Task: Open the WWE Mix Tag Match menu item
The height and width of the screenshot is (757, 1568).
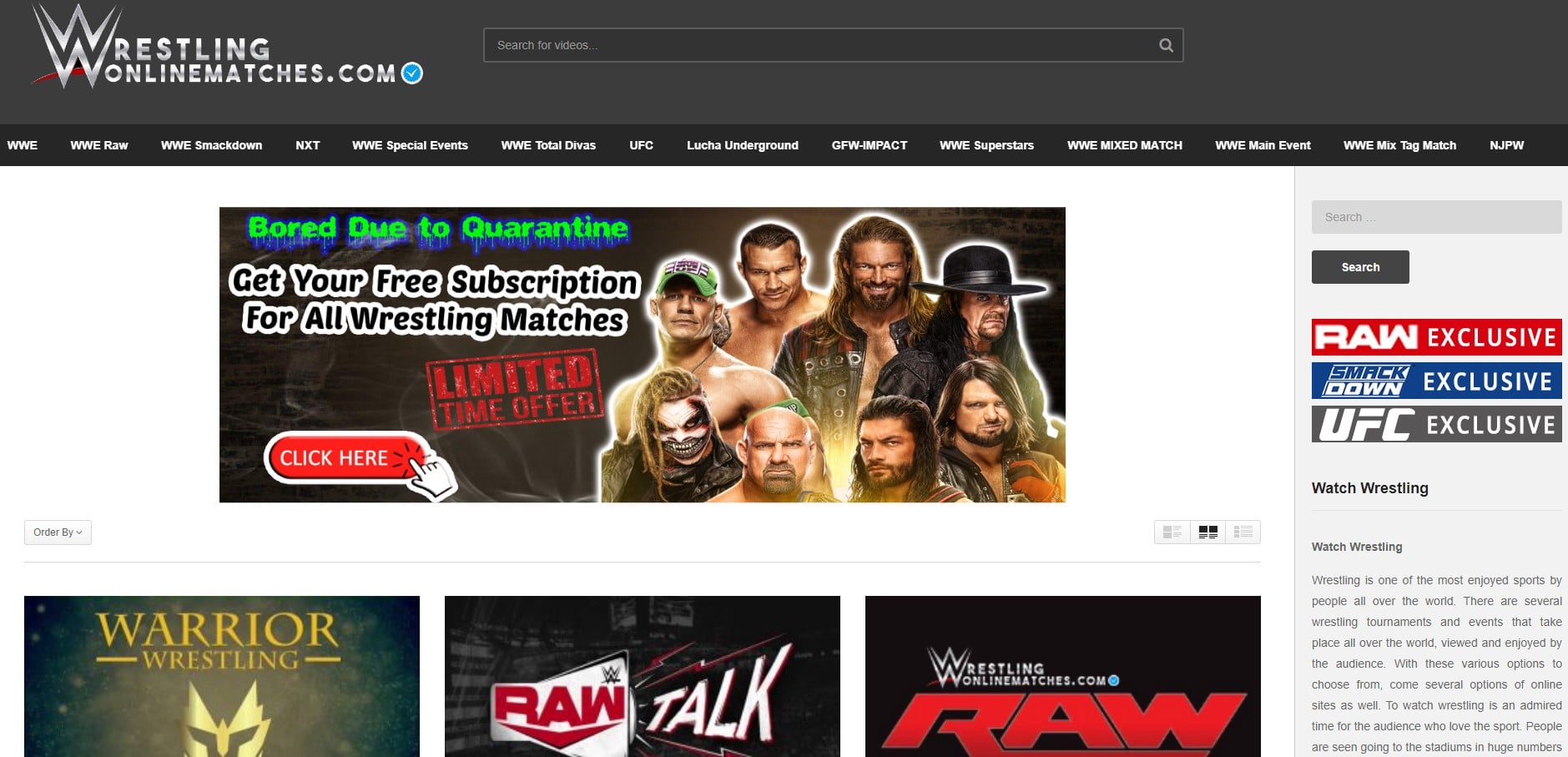Action: coord(1399,145)
